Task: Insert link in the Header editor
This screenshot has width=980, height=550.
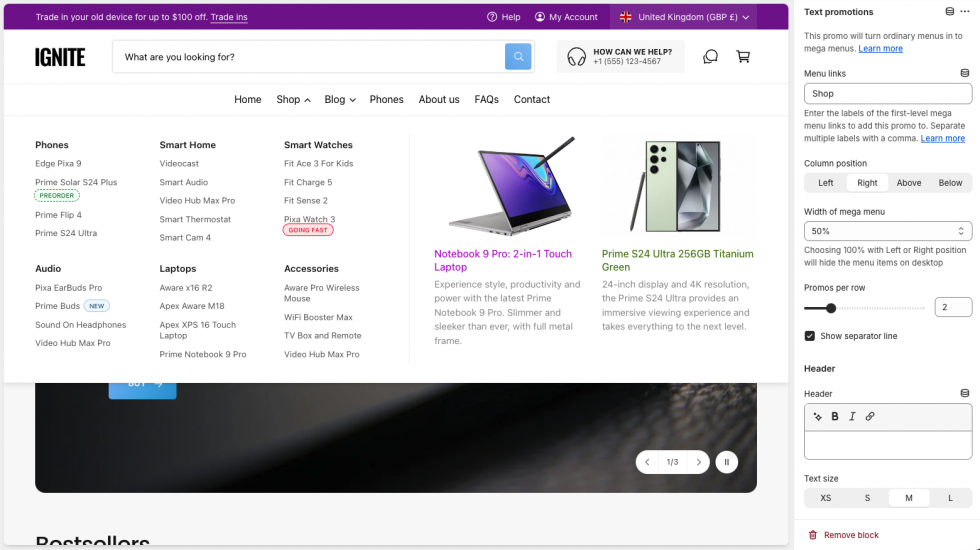Action: pos(870,417)
